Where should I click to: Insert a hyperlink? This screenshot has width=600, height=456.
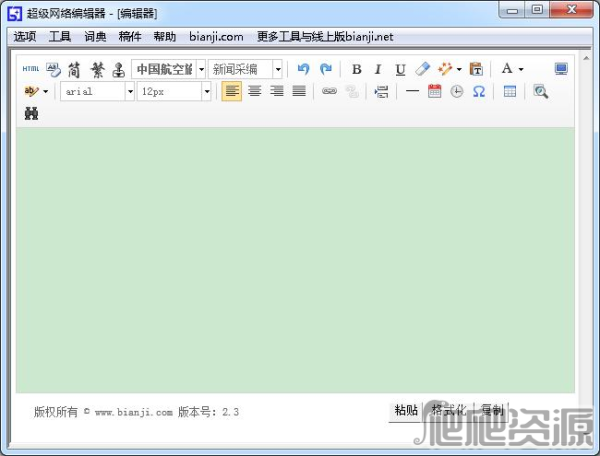click(x=329, y=91)
